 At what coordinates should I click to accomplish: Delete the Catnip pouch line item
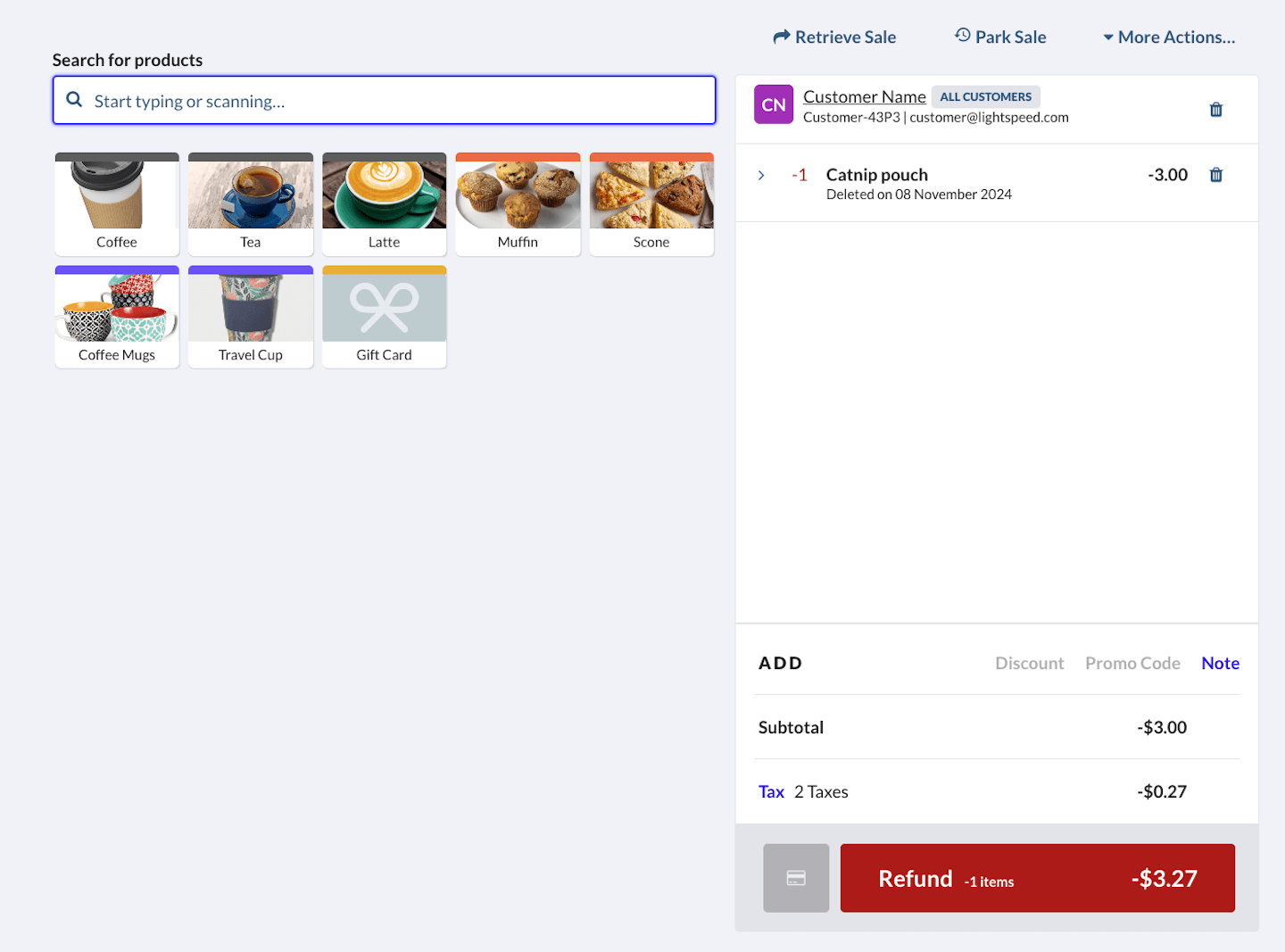1215,175
